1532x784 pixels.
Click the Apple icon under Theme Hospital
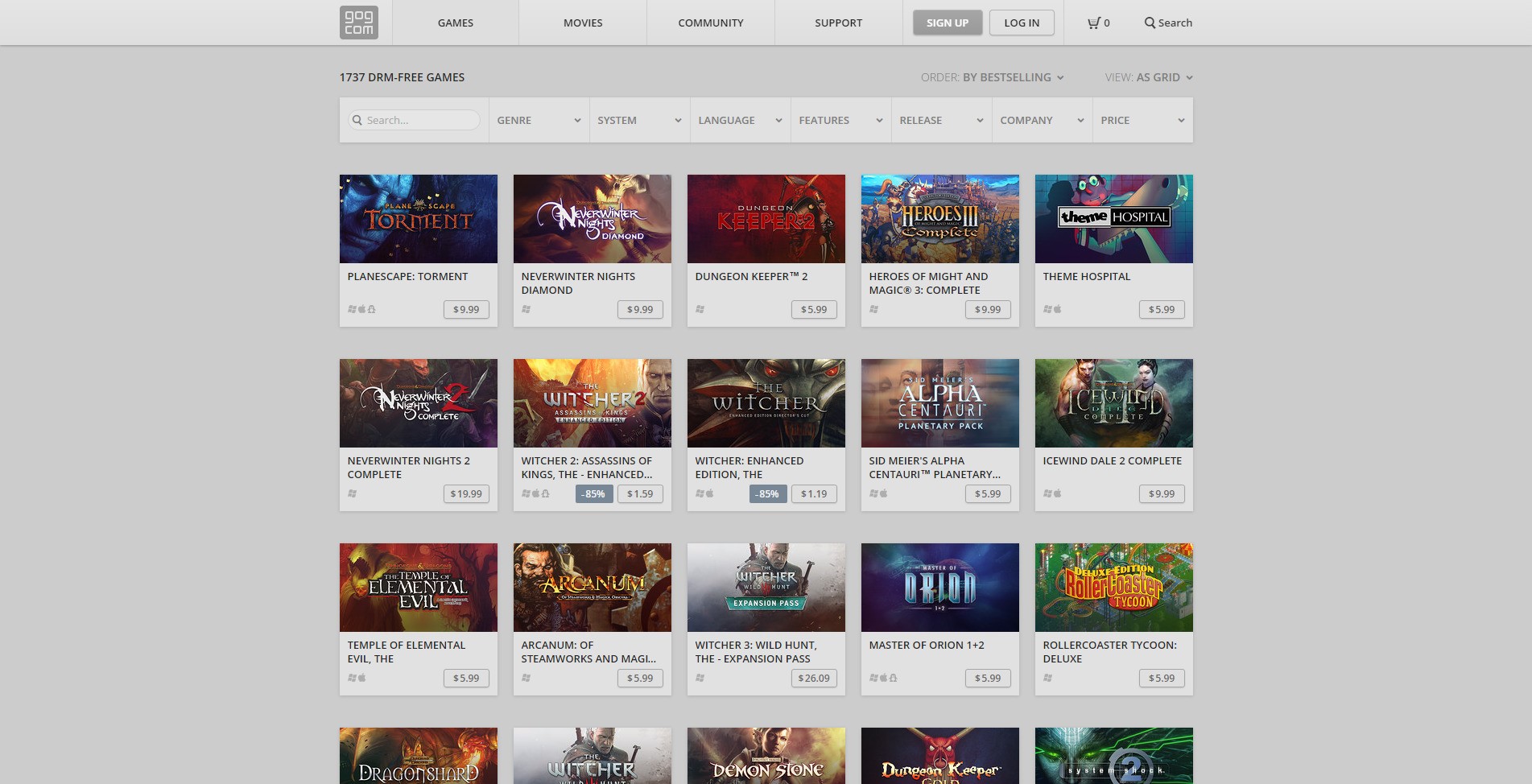pyautogui.click(x=1057, y=308)
